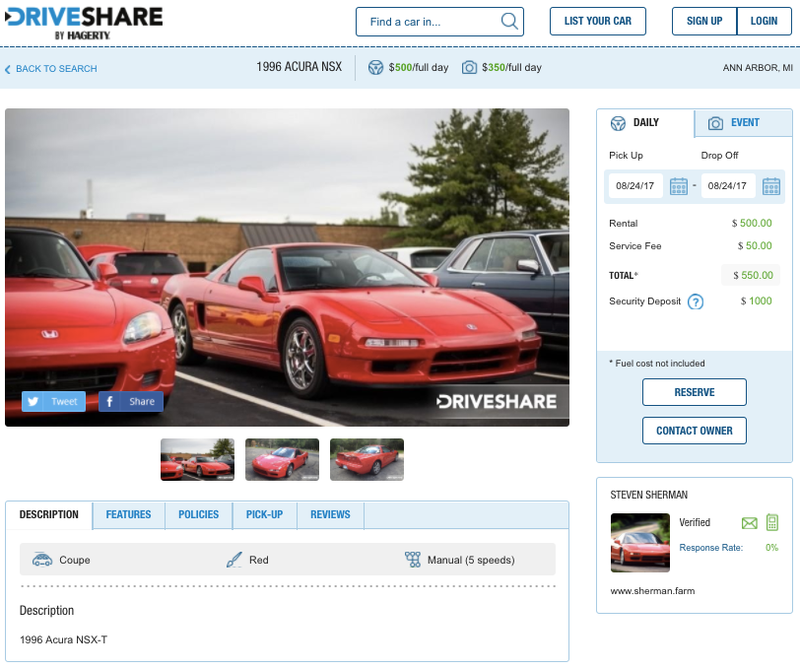
Task: Click the www.sherman.farm text
Action: [x=653, y=591]
